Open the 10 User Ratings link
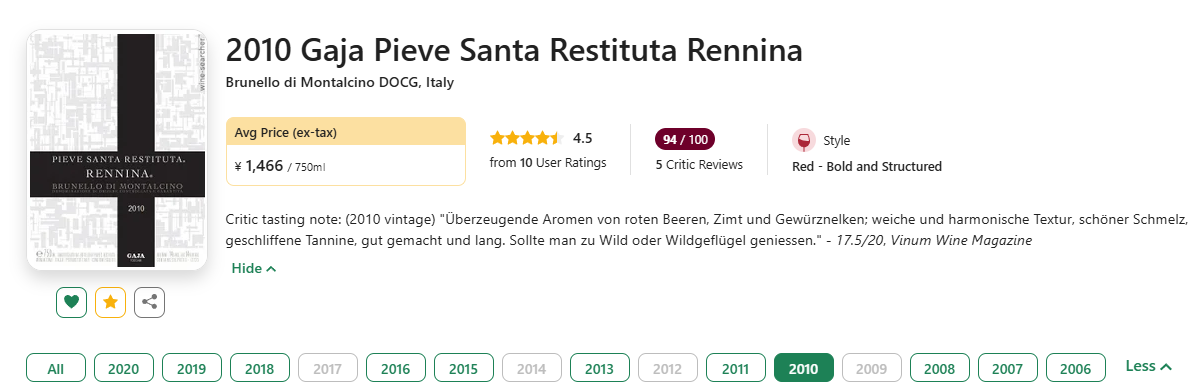The height and width of the screenshot is (390, 1201). tap(548, 162)
